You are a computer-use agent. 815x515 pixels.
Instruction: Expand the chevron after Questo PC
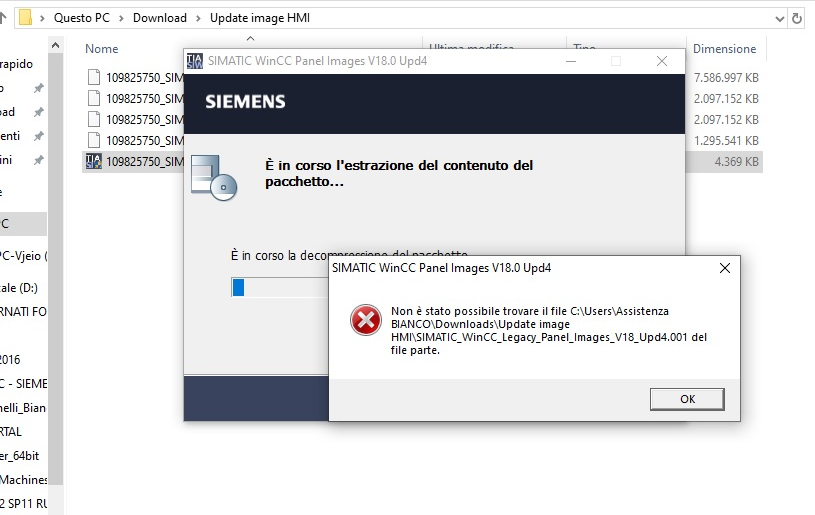(124, 18)
